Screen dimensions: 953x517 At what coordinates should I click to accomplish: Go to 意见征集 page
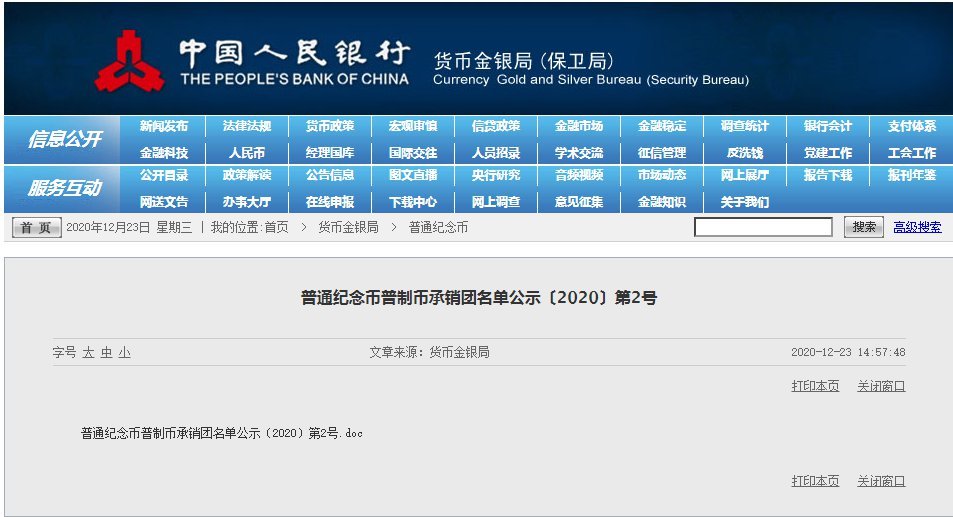click(x=579, y=202)
